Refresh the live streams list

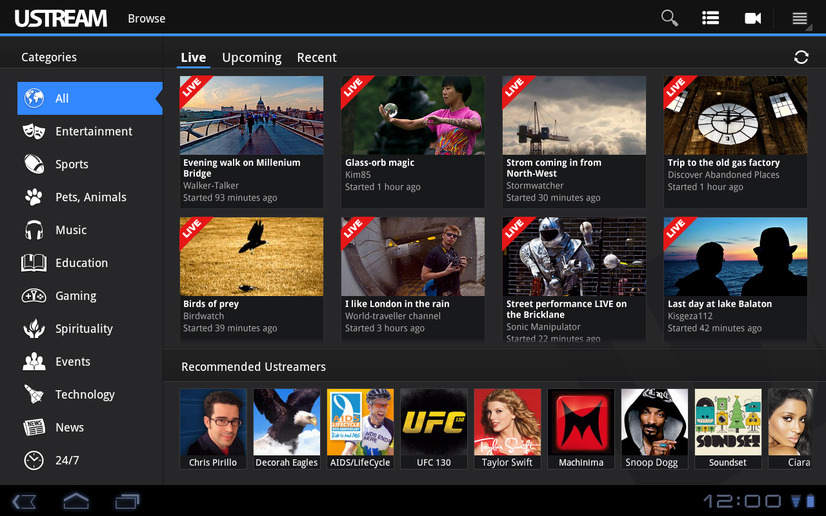pos(801,57)
